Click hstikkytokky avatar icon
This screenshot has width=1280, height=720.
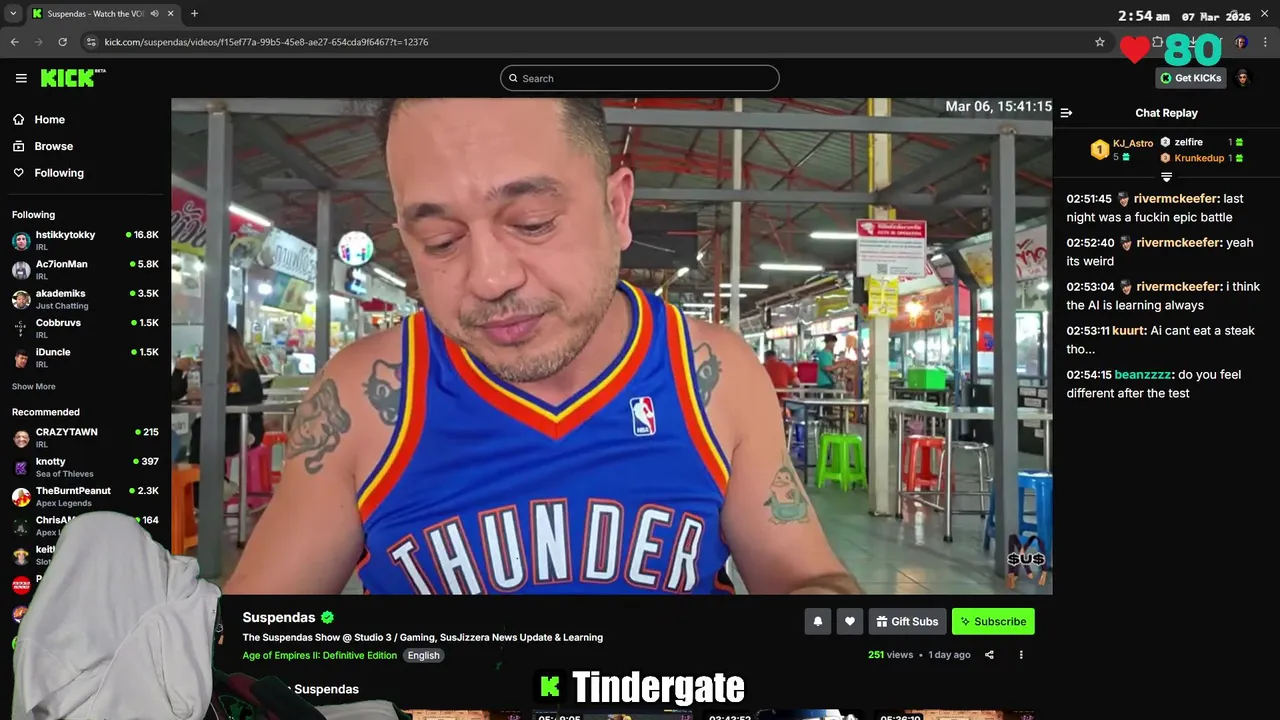21,241
